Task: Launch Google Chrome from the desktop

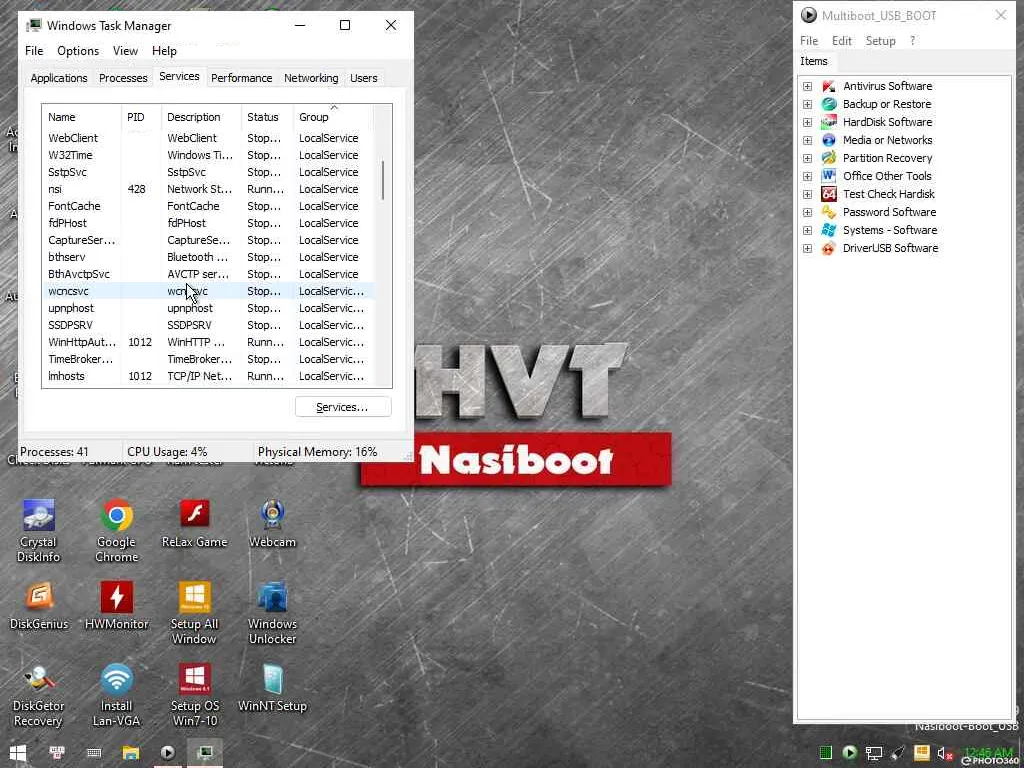Action: (116, 530)
